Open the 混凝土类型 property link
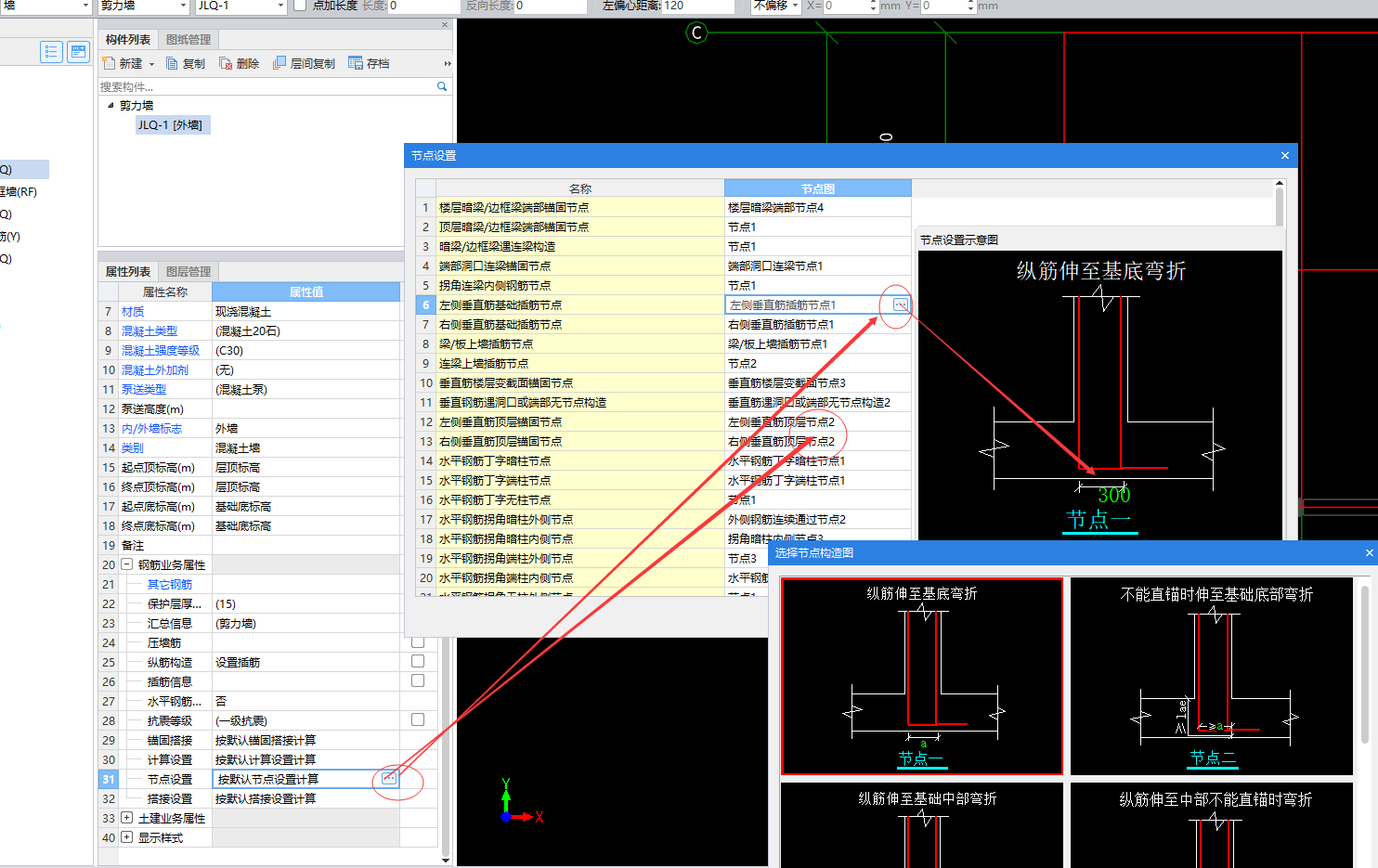 (x=149, y=330)
